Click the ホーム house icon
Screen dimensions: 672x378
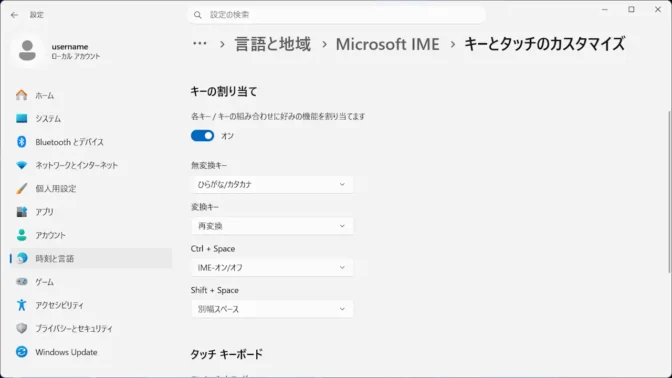[21, 95]
